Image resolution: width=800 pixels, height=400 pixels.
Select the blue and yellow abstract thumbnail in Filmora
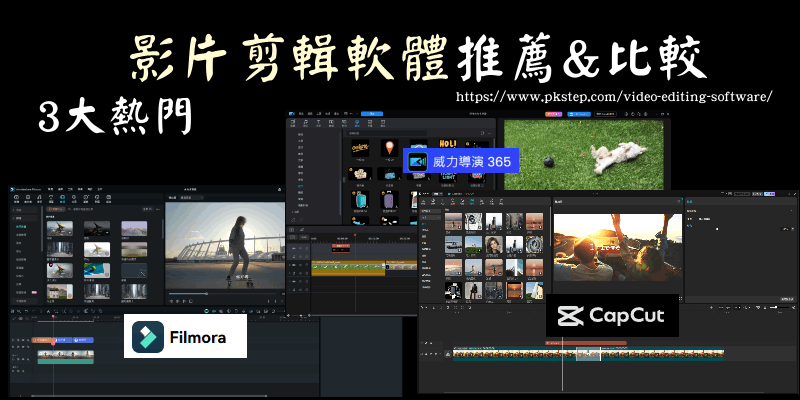(97, 270)
